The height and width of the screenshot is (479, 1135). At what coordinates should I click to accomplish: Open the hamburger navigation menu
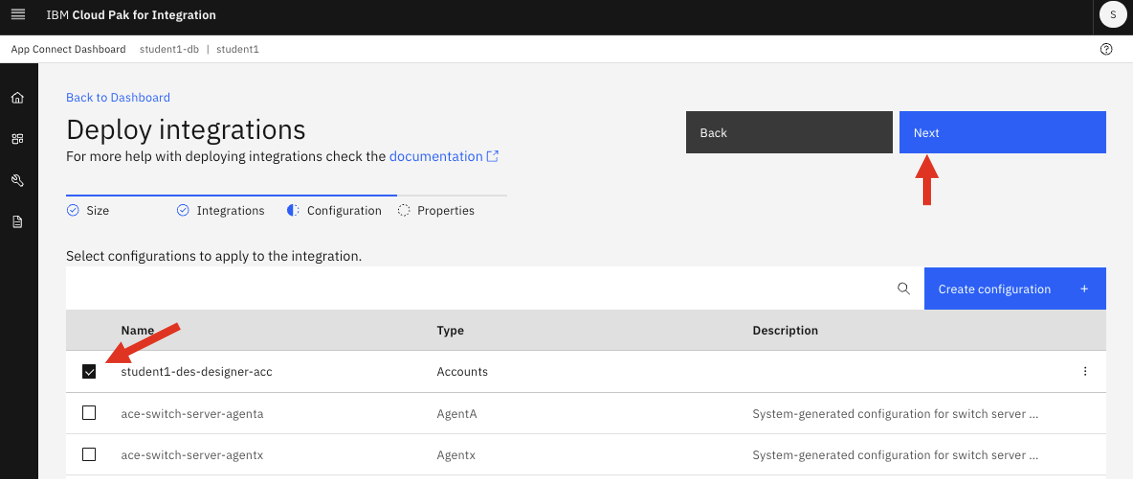click(17, 15)
